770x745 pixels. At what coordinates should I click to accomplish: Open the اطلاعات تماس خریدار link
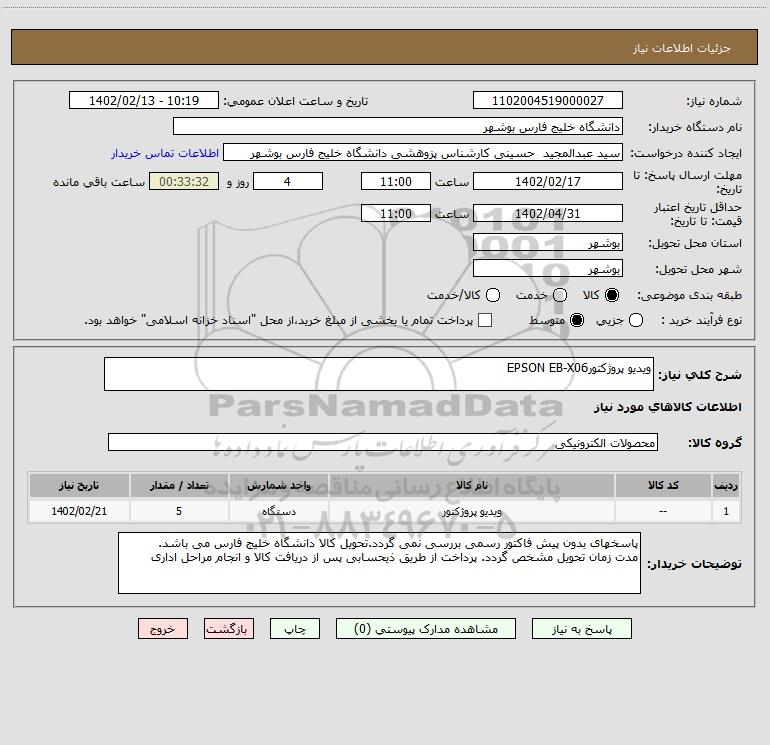pyautogui.click(x=165, y=153)
